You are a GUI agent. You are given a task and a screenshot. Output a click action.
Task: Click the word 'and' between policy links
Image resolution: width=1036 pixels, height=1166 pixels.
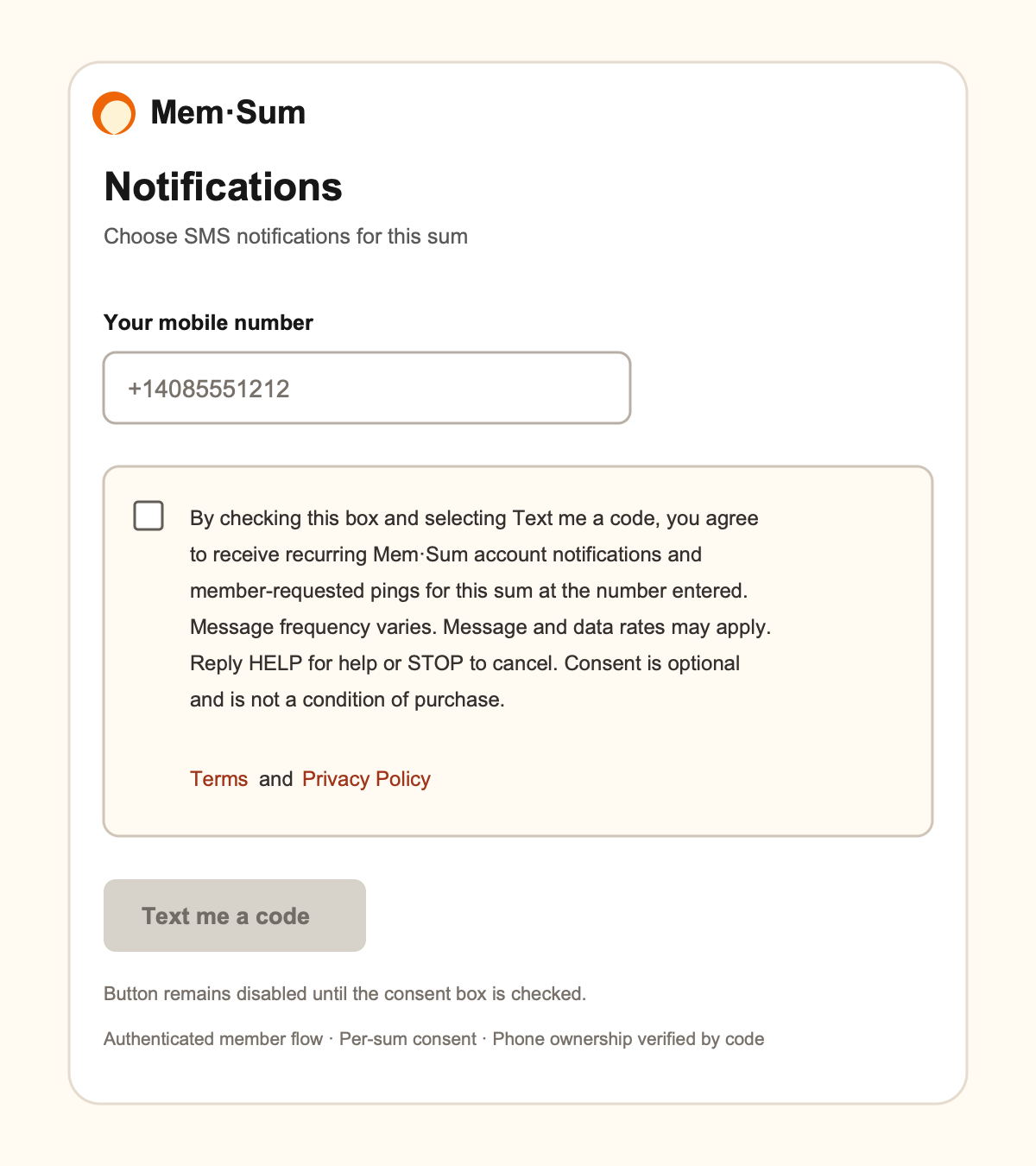pyautogui.click(x=275, y=779)
